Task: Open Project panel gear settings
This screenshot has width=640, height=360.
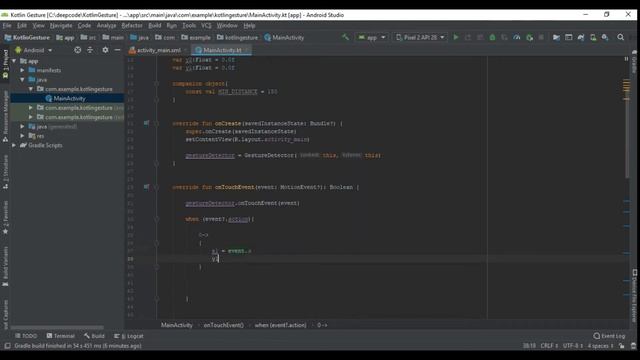Action: pyautogui.click(x=105, y=50)
